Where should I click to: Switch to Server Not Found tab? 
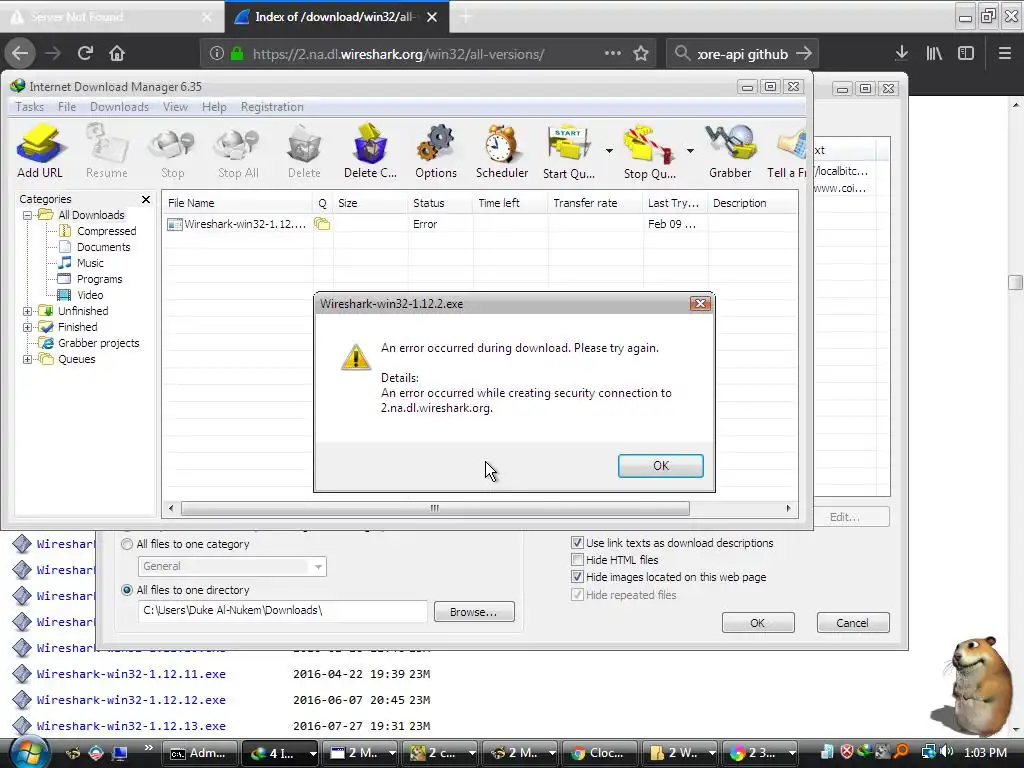(x=111, y=17)
